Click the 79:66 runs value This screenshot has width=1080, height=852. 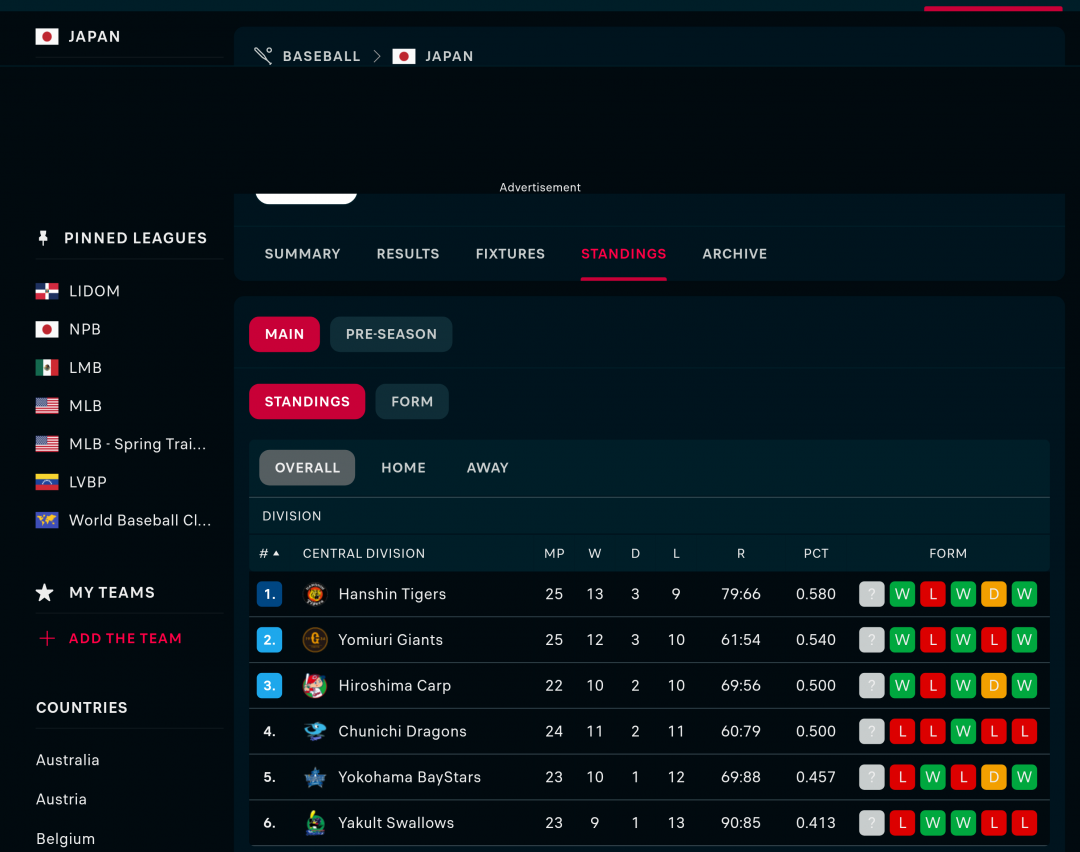(x=740, y=594)
